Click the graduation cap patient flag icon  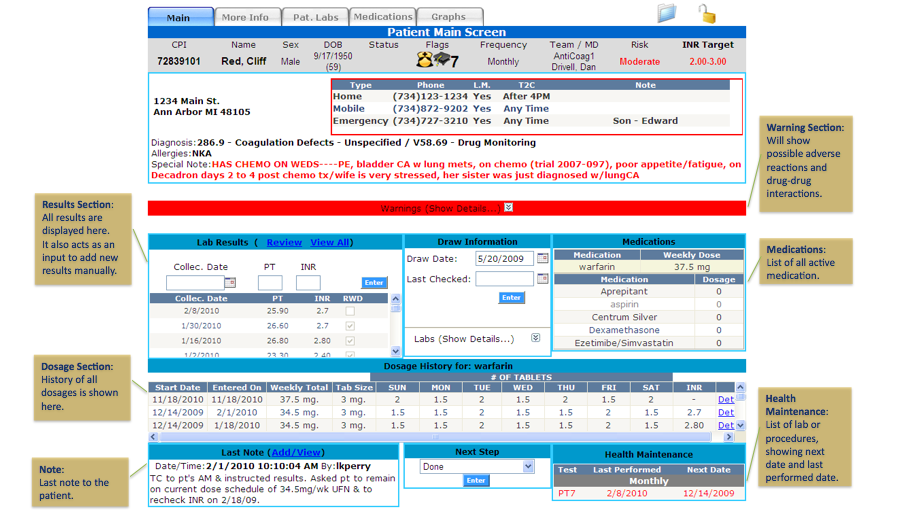pyautogui.click(x=441, y=59)
